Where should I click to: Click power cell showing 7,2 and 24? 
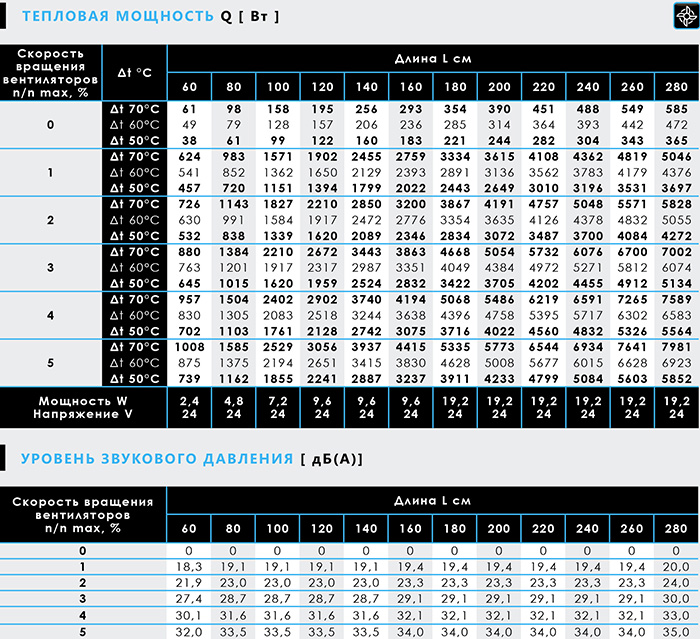point(278,408)
